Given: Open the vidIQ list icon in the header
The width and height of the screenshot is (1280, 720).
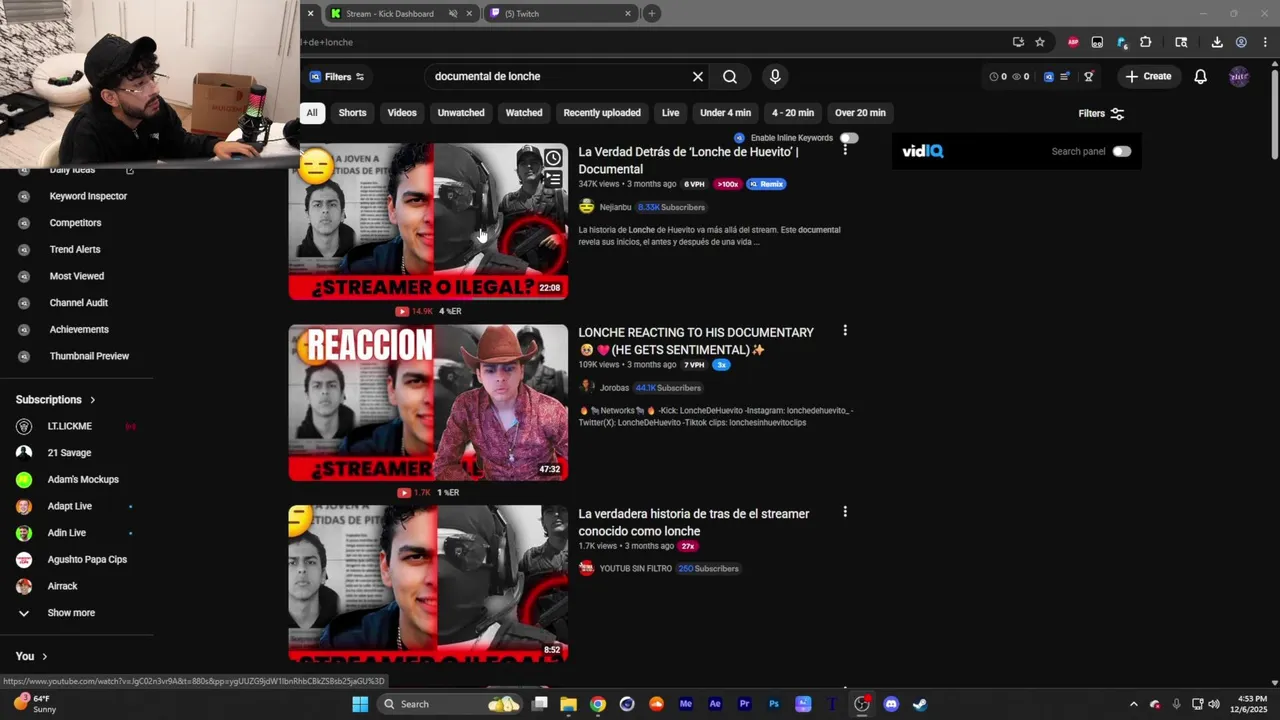Looking at the screenshot, I should [x=1065, y=77].
